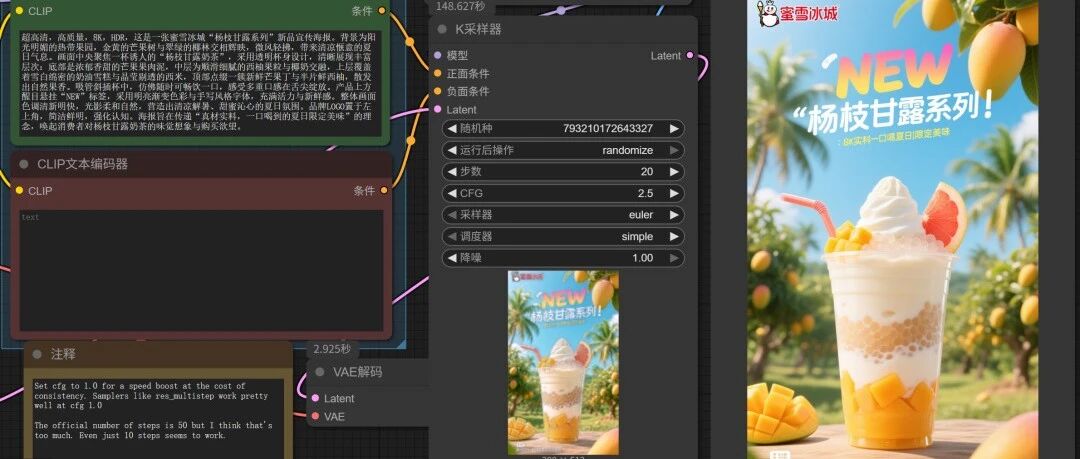Decrease CFG value with left arrow
This screenshot has width=1080, height=459.
[x=452, y=193]
